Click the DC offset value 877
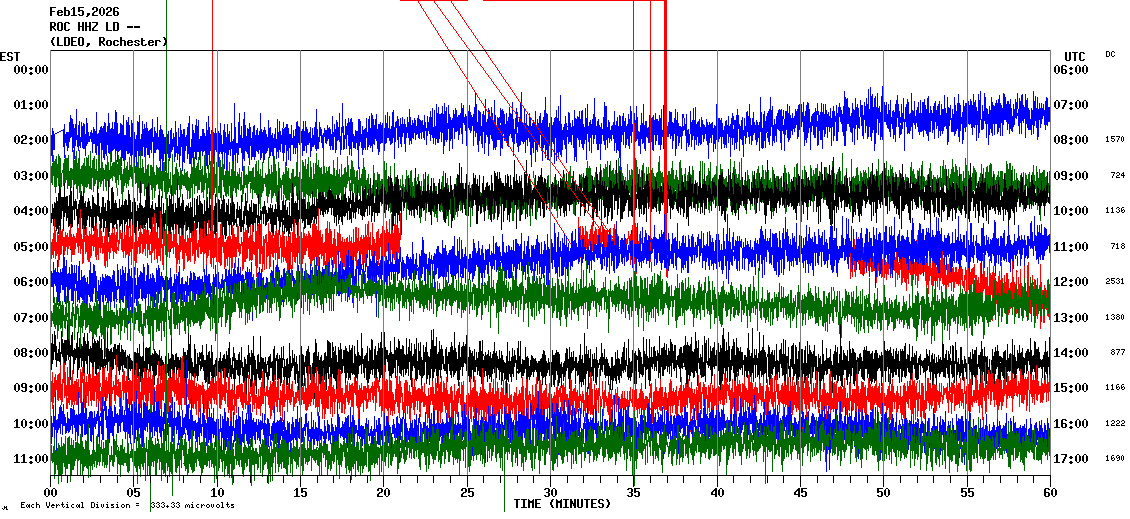 coord(1118,353)
